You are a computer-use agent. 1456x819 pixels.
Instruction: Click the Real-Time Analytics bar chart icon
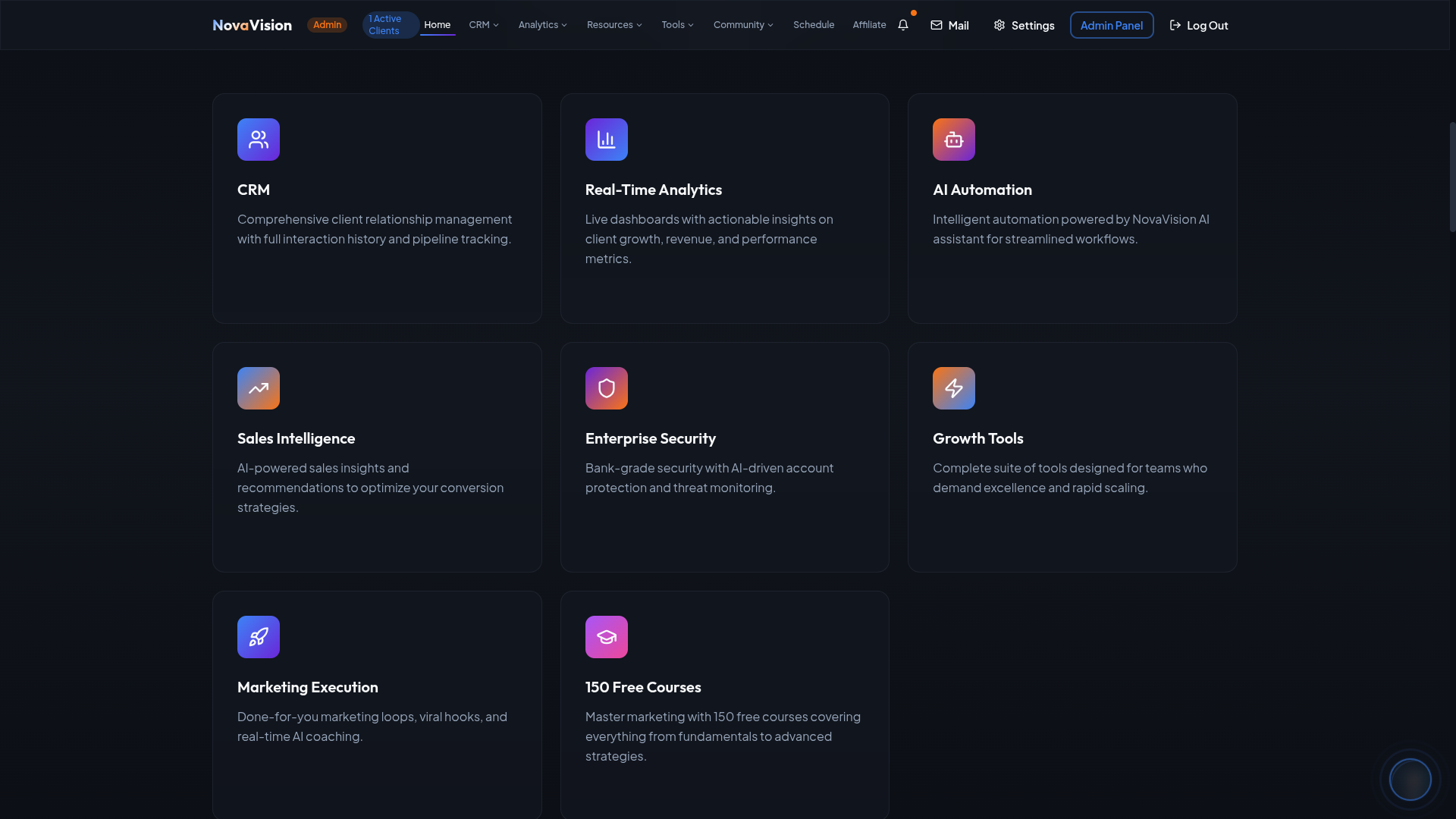[x=606, y=140]
